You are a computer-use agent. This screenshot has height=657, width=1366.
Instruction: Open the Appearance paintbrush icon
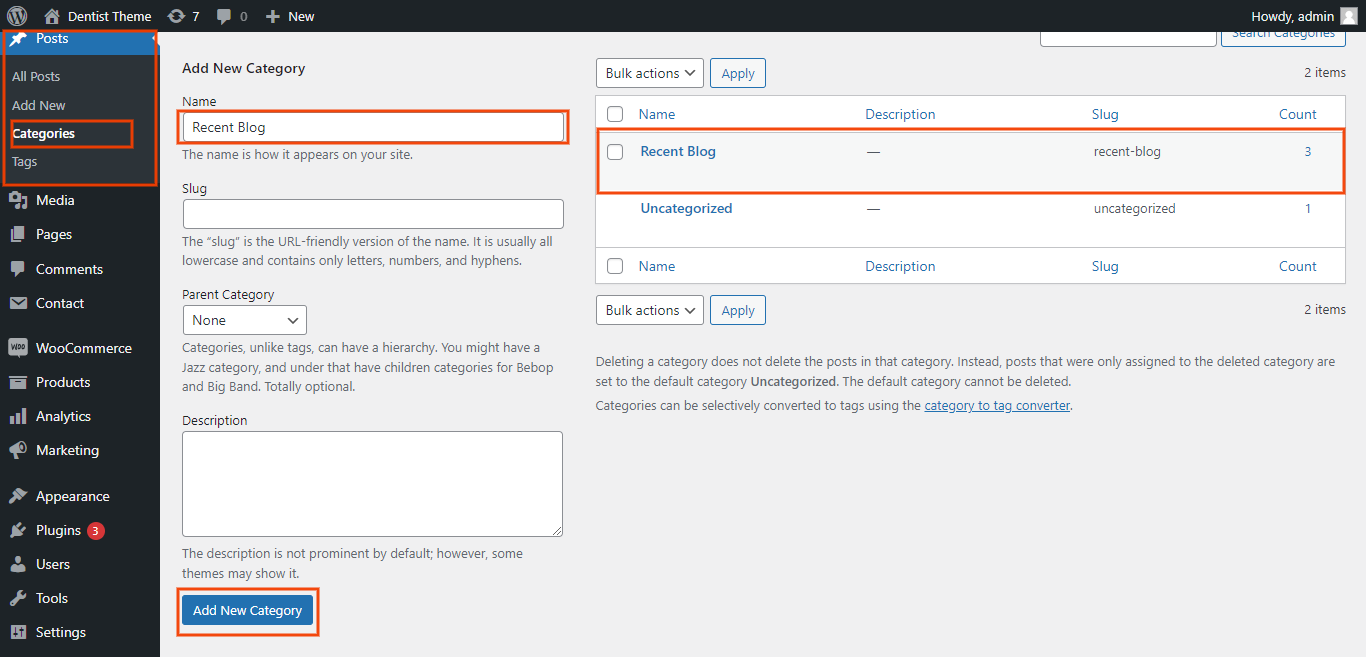[18, 496]
